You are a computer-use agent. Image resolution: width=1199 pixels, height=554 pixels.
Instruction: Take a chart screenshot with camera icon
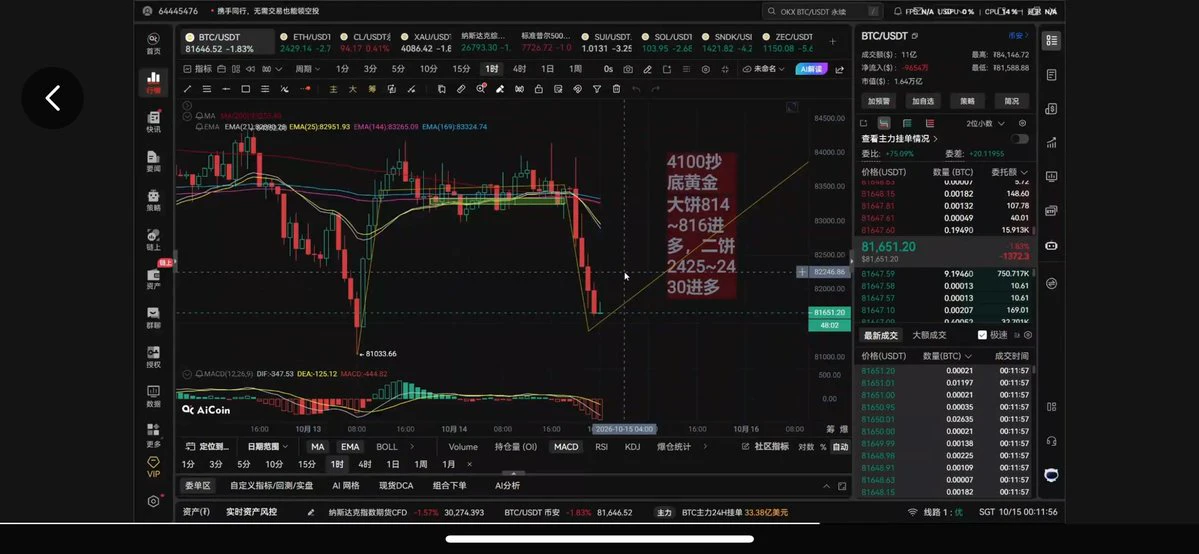628,69
